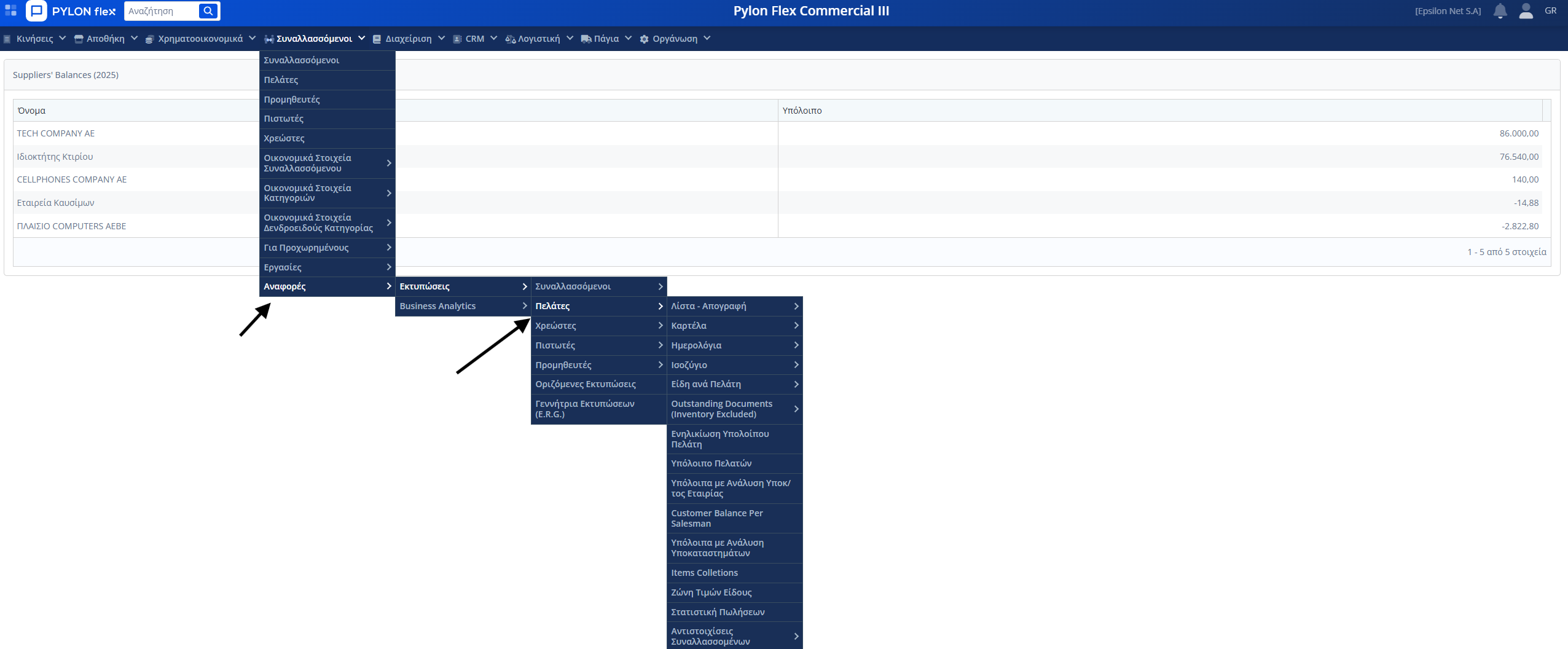Expand Οικονομικά Στοιχεία Συναλλασσόμενου submenu arrow
1568x649 pixels.
[389, 163]
